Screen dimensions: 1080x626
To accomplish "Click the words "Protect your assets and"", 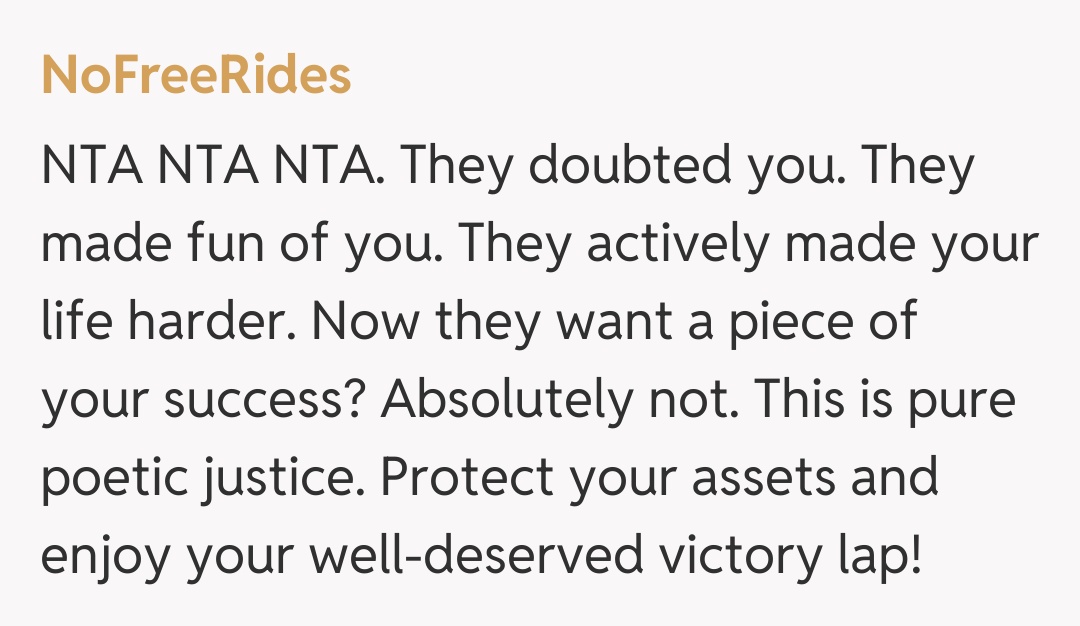I will pyautogui.click(x=660, y=478).
